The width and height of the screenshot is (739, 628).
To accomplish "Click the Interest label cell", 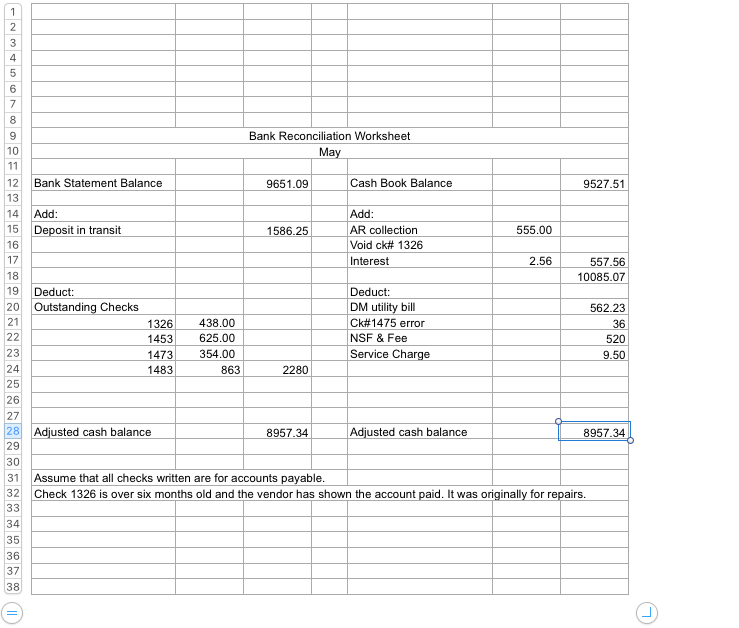I will 419,260.
